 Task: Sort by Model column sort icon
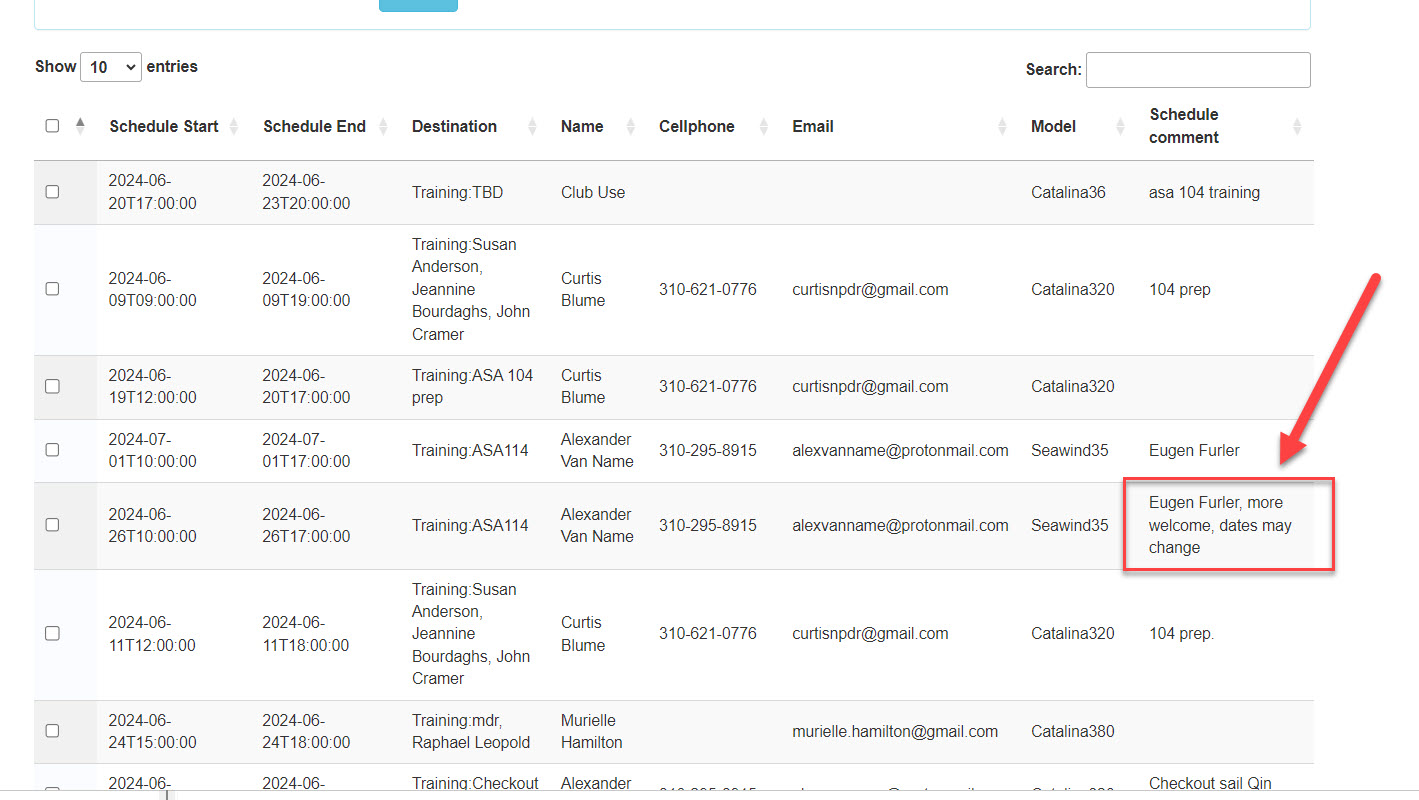click(1120, 127)
